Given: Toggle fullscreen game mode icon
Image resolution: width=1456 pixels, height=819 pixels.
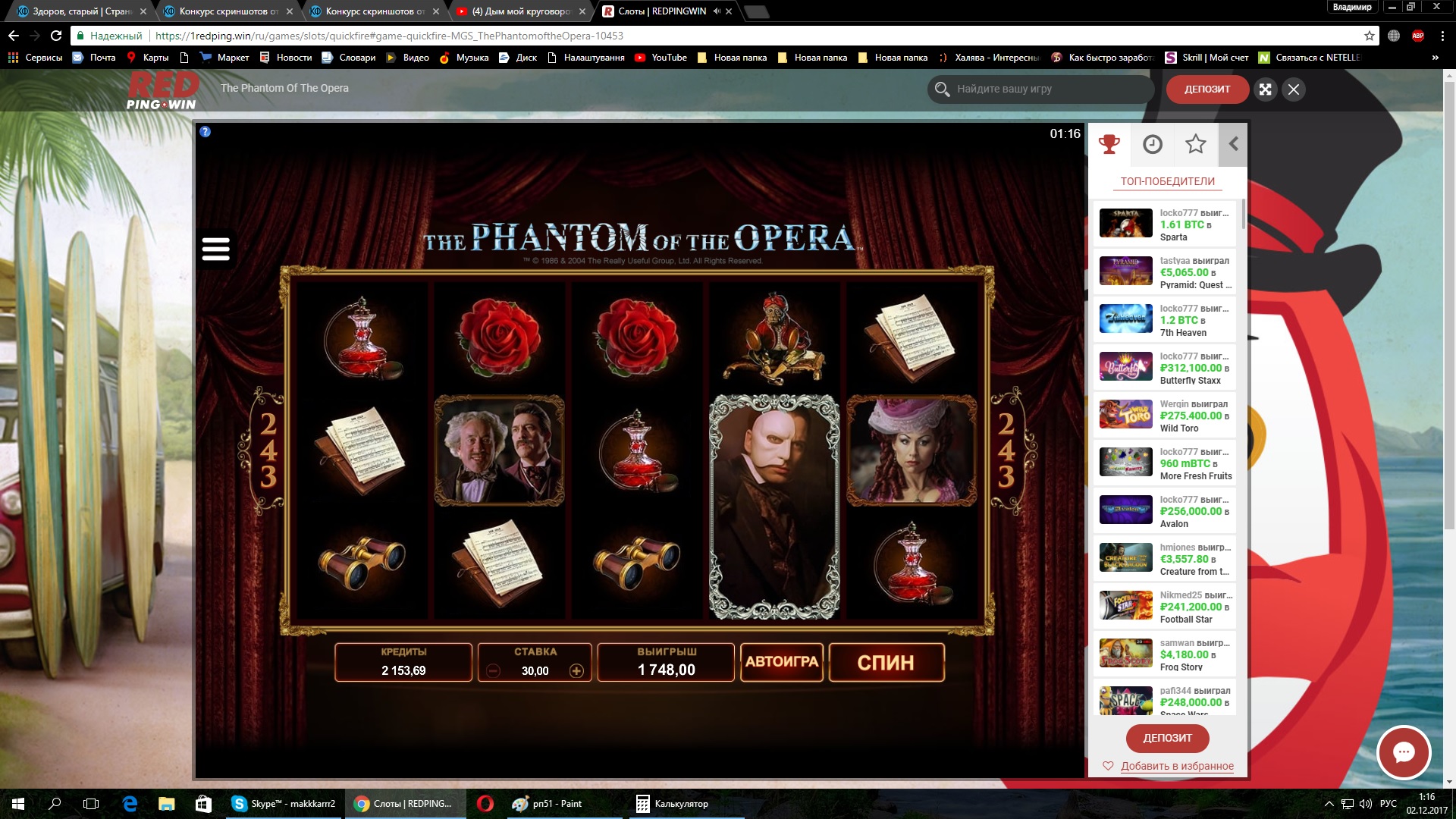Looking at the screenshot, I should 1265,89.
